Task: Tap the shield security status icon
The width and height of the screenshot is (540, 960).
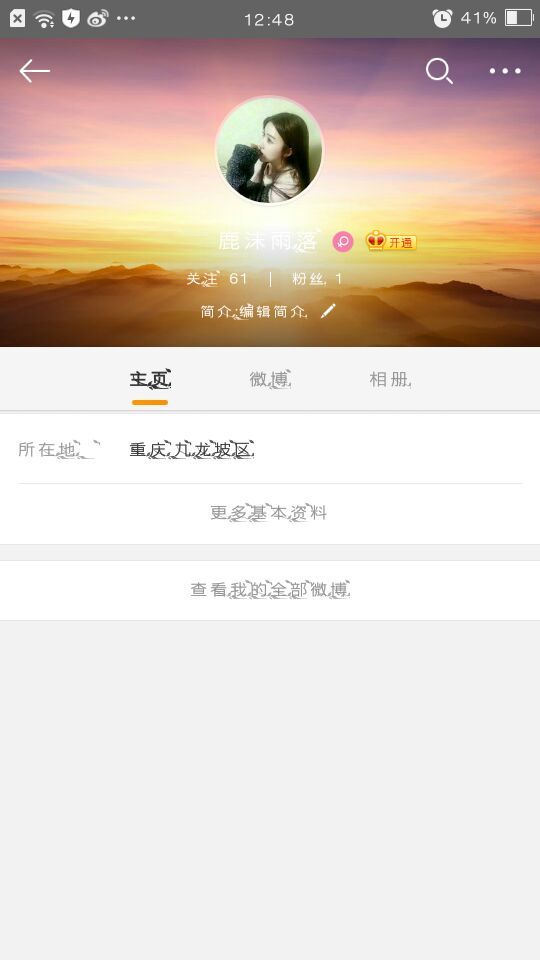Action: (71, 18)
